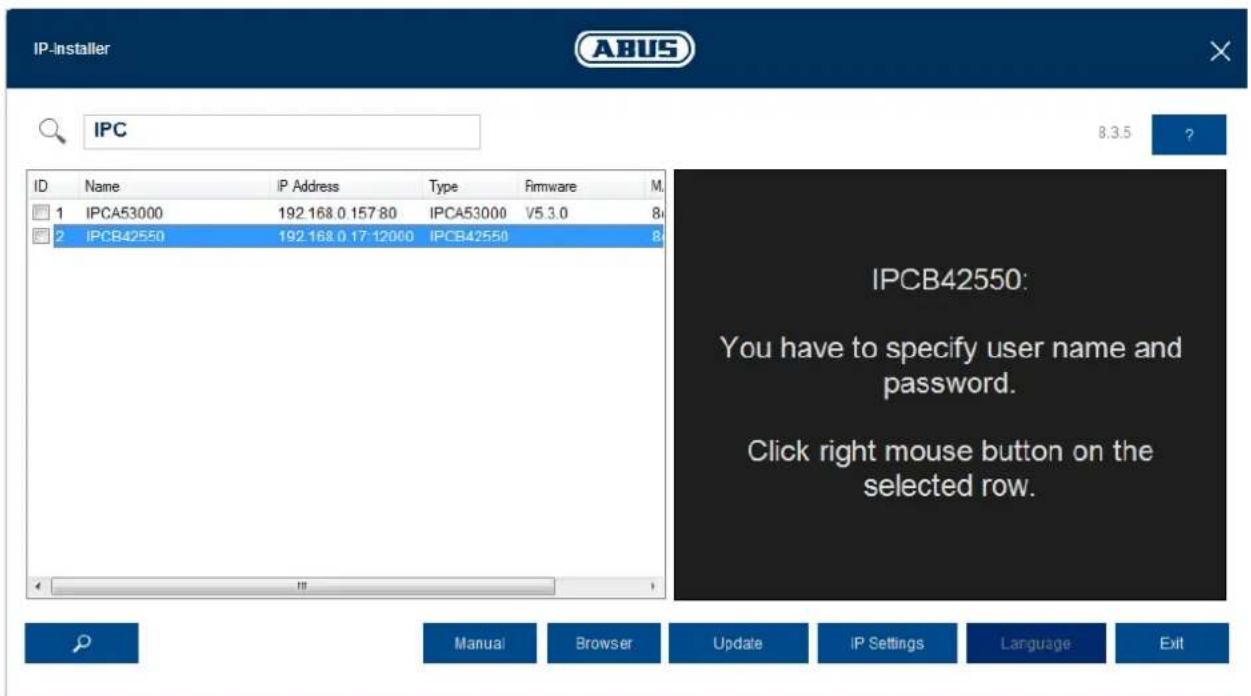
Task: Click firmware value V5.3.0
Action: coord(544,212)
